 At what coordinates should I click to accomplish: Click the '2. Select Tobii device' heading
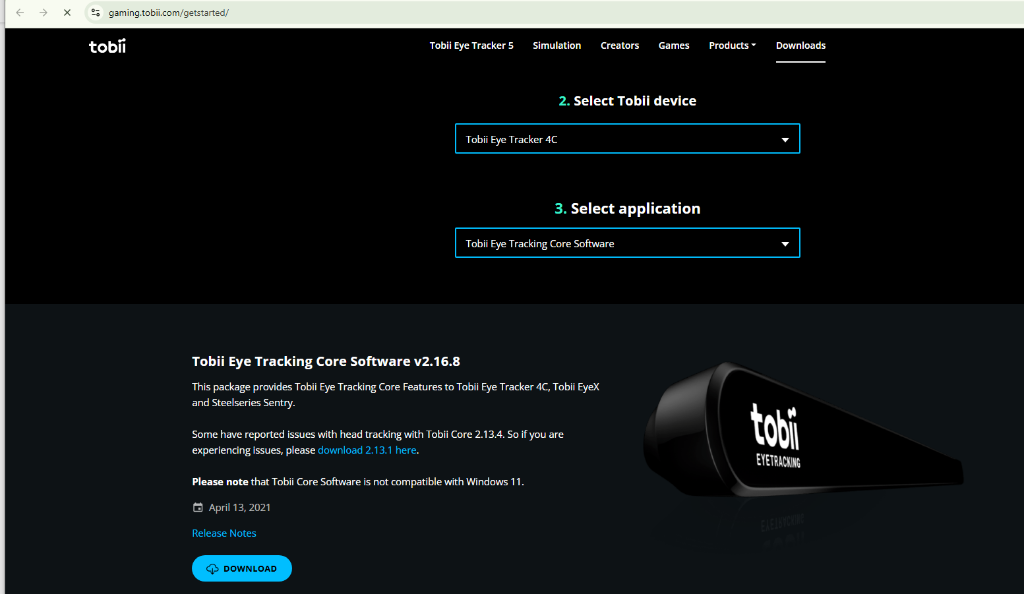[627, 101]
